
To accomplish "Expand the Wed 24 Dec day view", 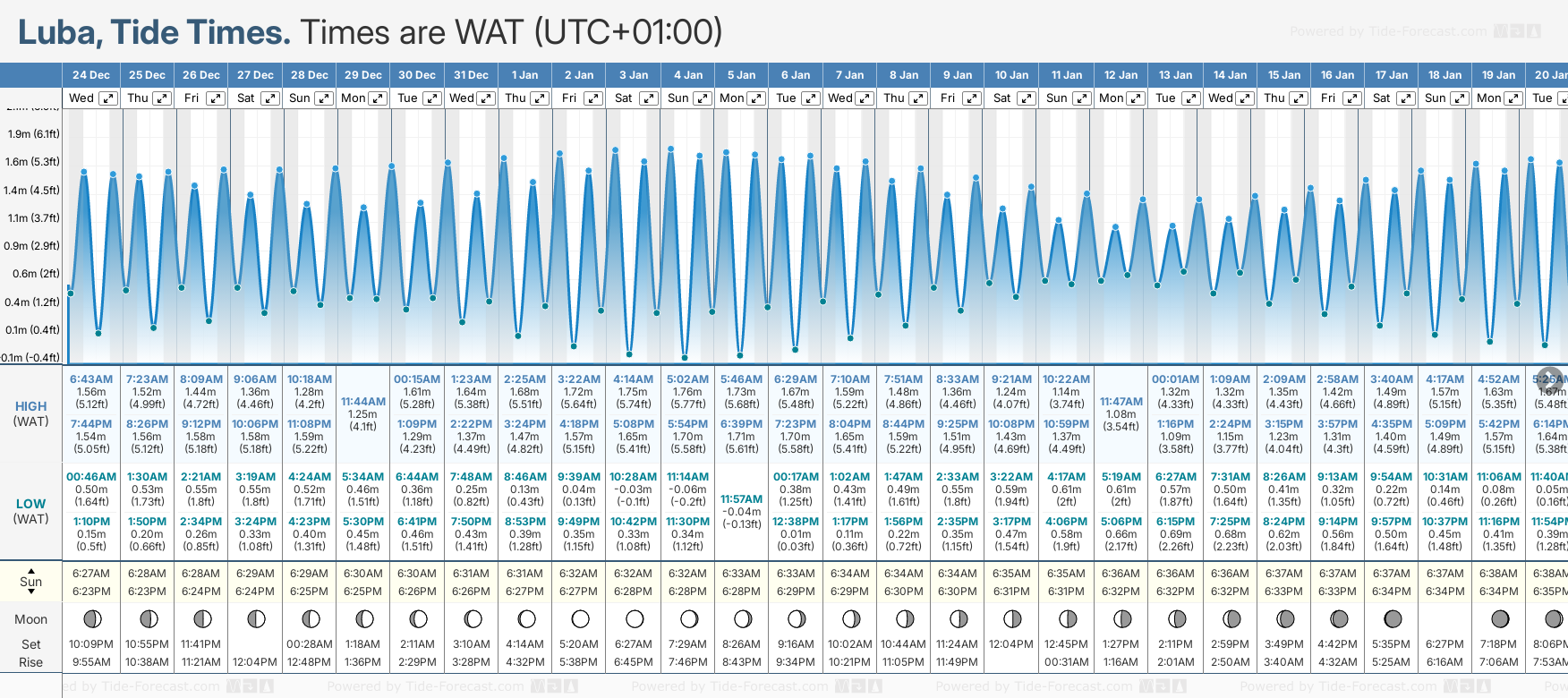I will 107,98.
